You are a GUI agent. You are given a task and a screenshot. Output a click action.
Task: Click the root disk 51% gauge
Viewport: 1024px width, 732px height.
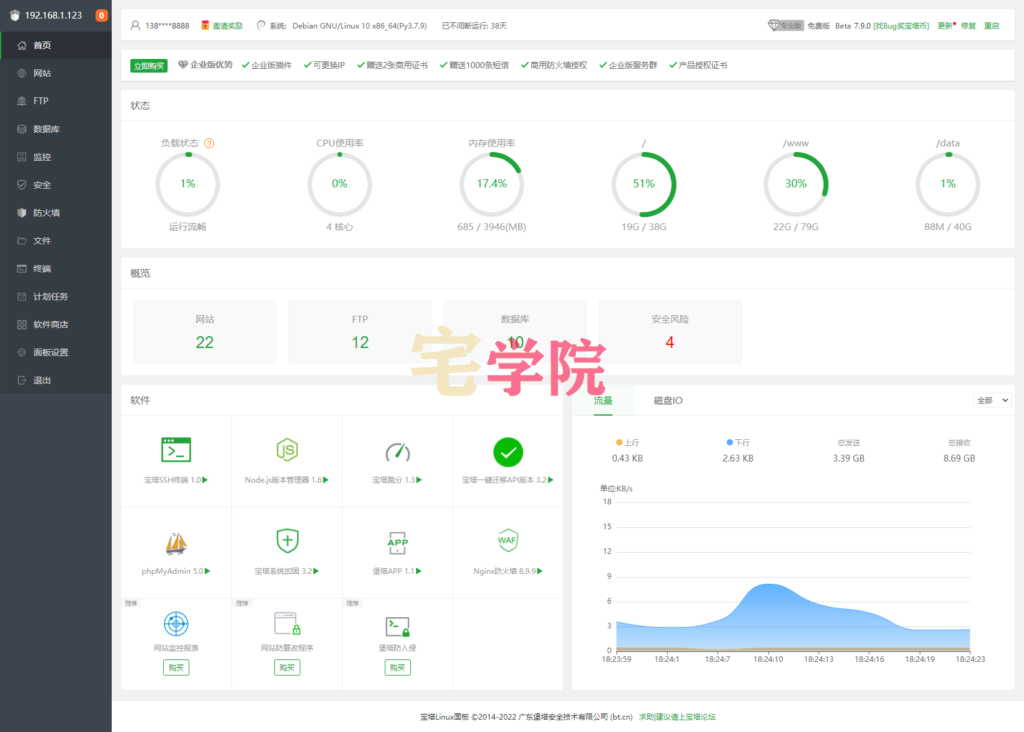coord(644,184)
